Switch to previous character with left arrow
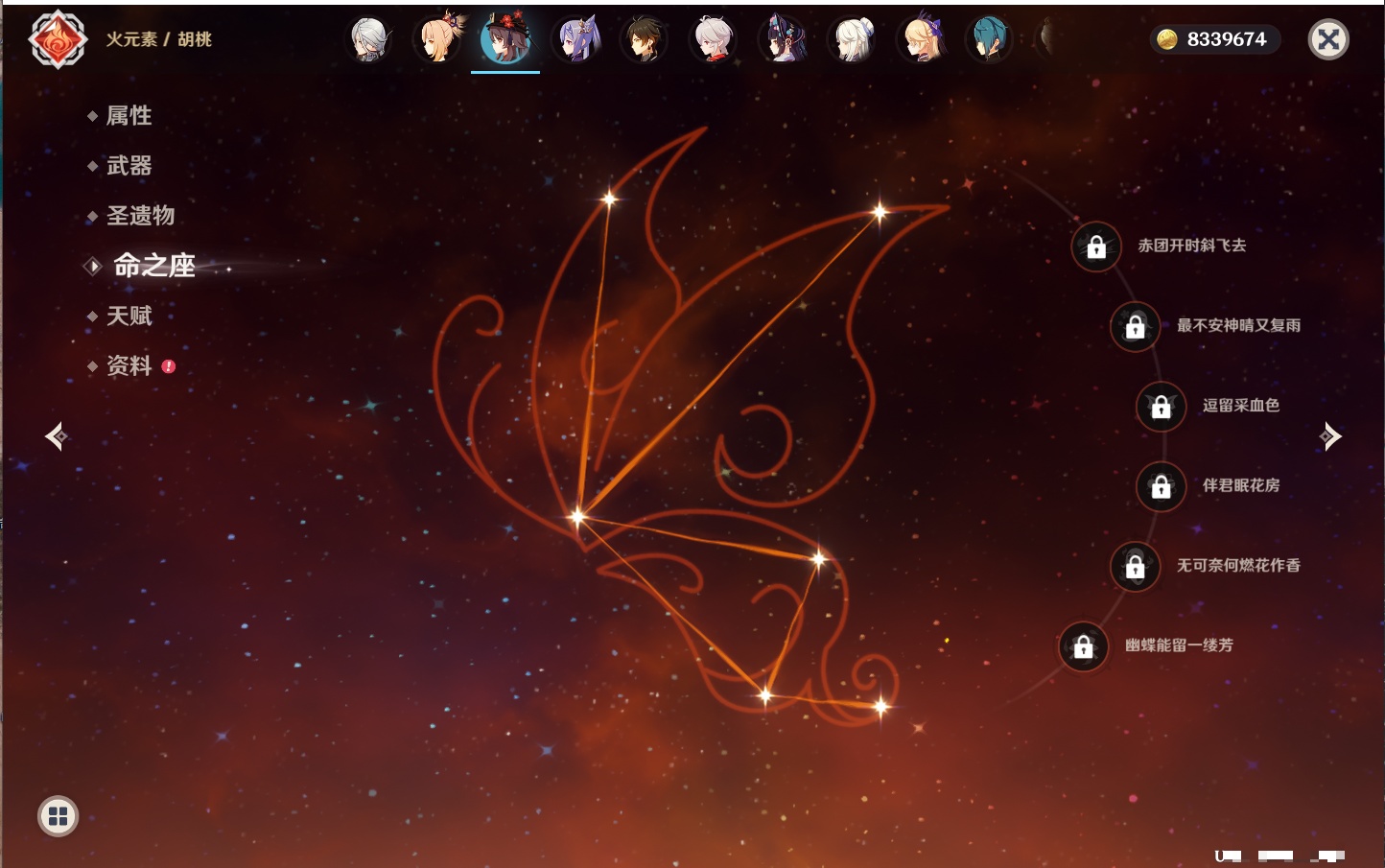 [57, 436]
